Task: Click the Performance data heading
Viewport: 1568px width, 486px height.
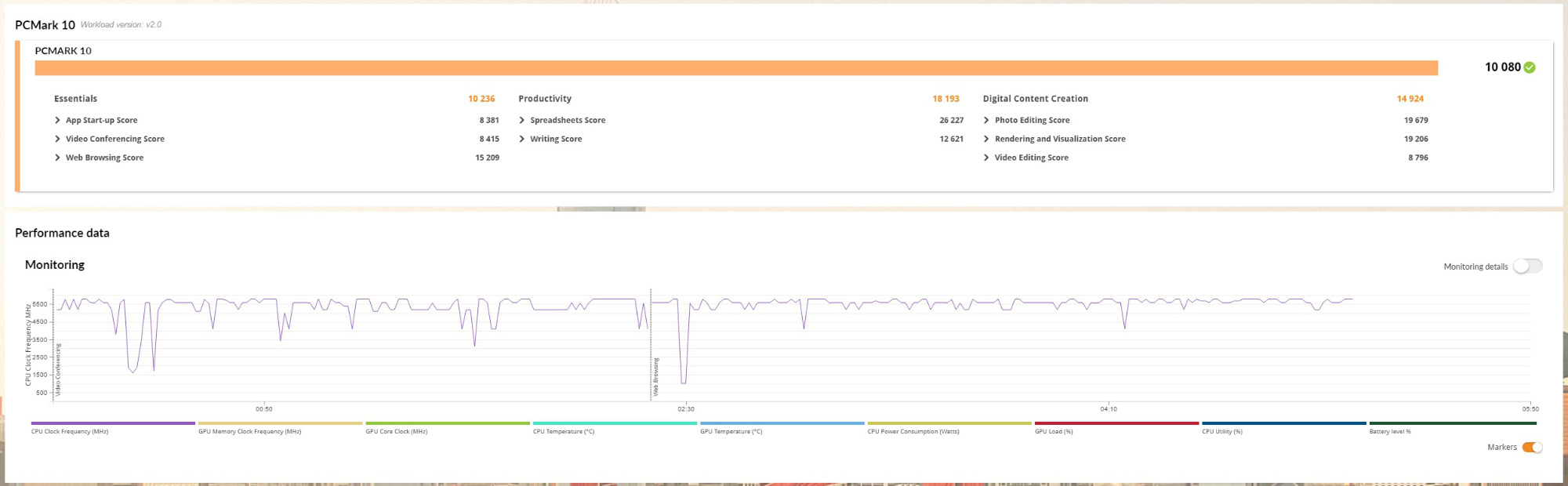Action: tap(62, 233)
